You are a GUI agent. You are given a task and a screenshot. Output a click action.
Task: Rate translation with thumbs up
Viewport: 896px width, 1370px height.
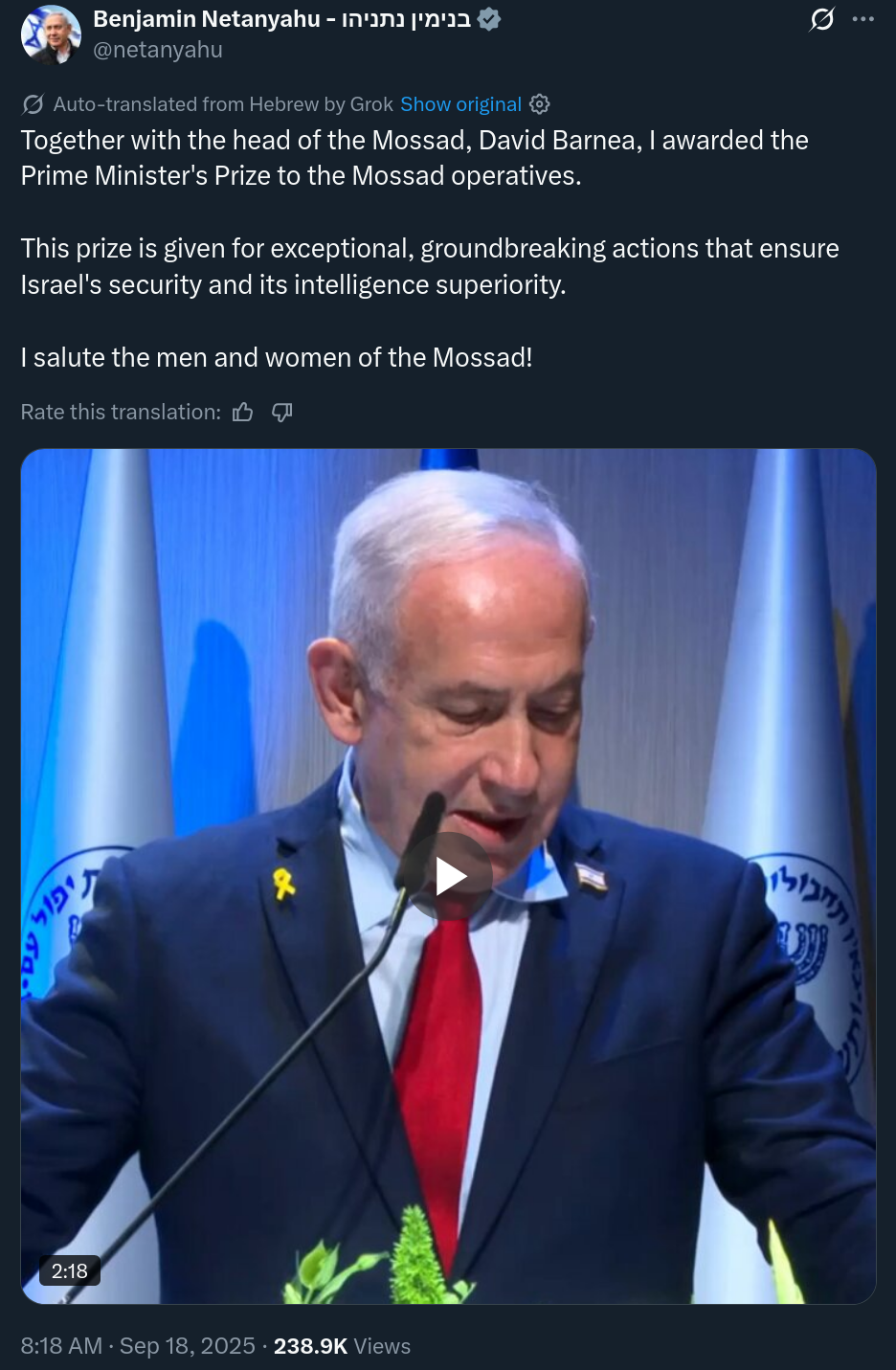[x=243, y=412]
